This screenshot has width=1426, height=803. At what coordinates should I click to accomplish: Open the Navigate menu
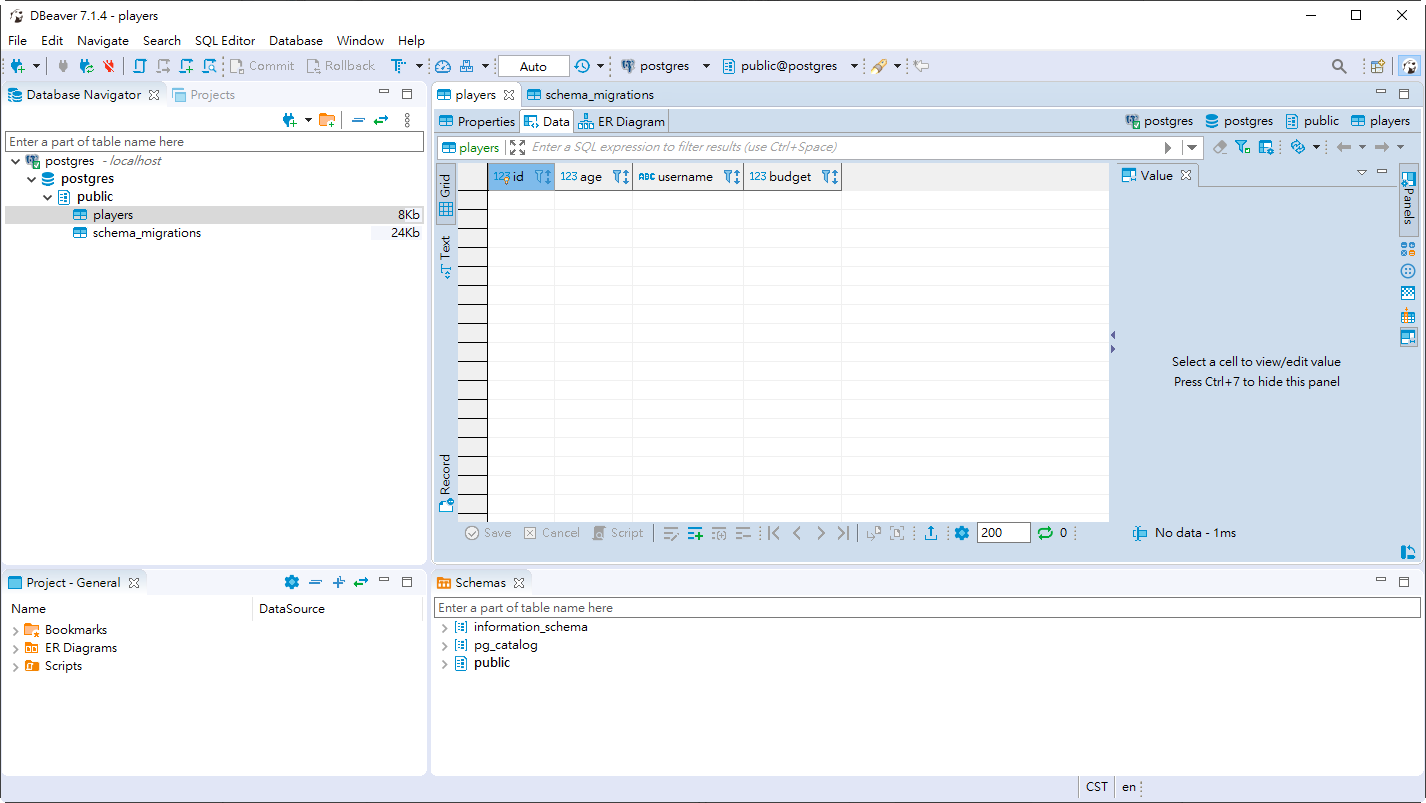tap(103, 41)
